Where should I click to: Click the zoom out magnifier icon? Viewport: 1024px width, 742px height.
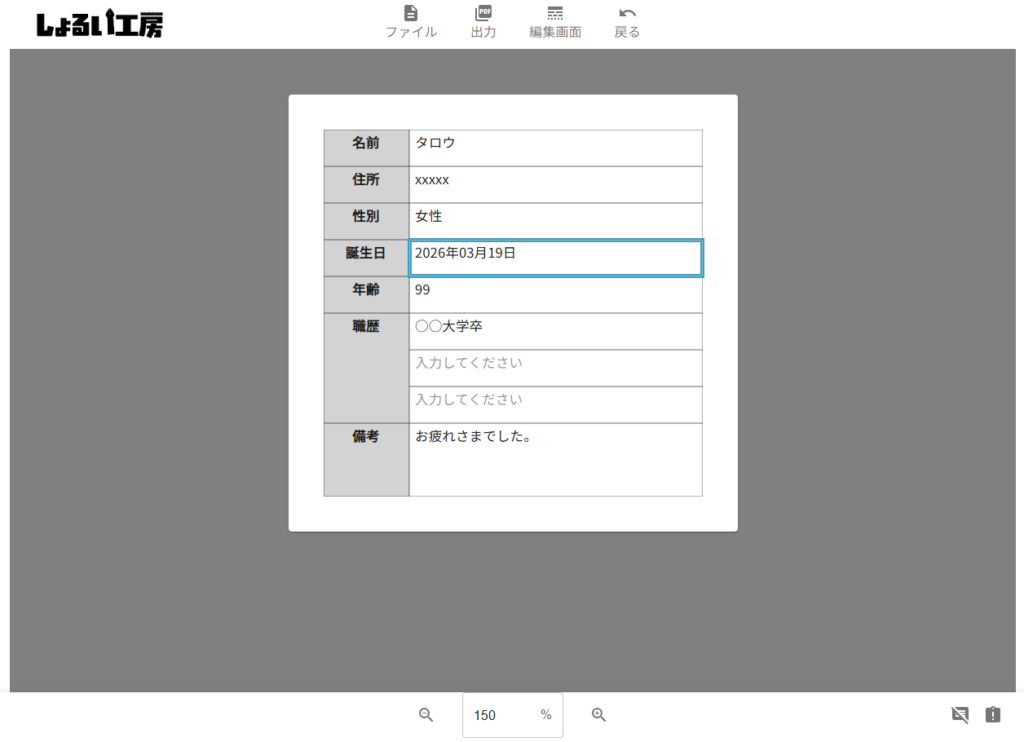pyautogui.click(x=426, y=715)
